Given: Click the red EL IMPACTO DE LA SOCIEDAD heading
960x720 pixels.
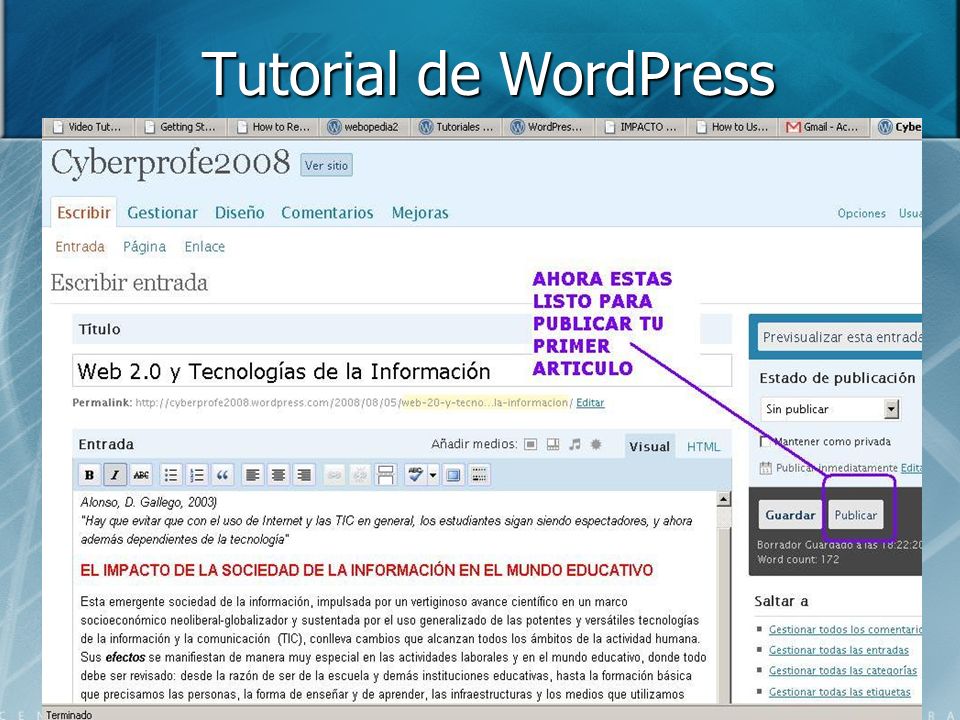Looking at the screenshot, I should (x=366, y=571).
